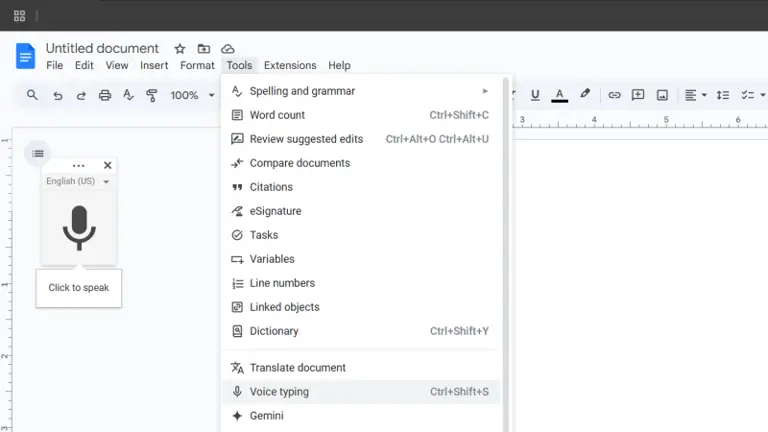The width and height of the screenshot is (768, 432).
Task: Close the open Tools menu
Action: coord(239,65)
